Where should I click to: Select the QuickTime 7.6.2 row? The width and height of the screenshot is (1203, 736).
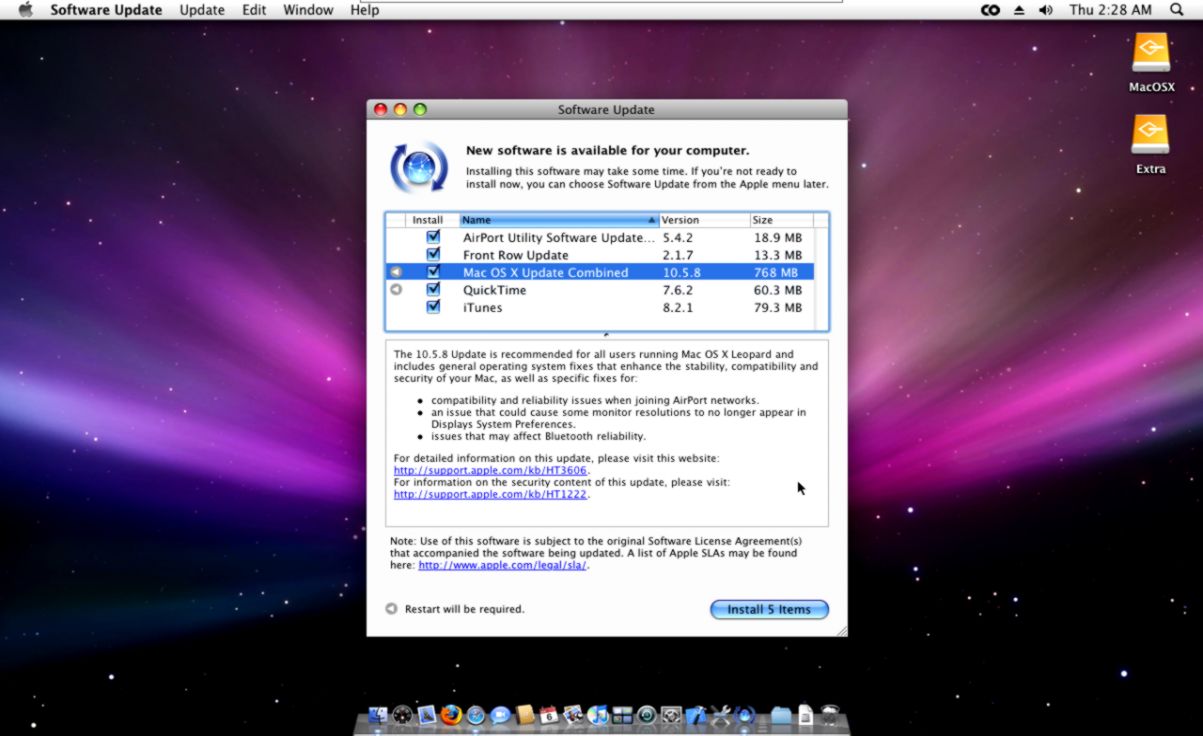tap(599, 290)
